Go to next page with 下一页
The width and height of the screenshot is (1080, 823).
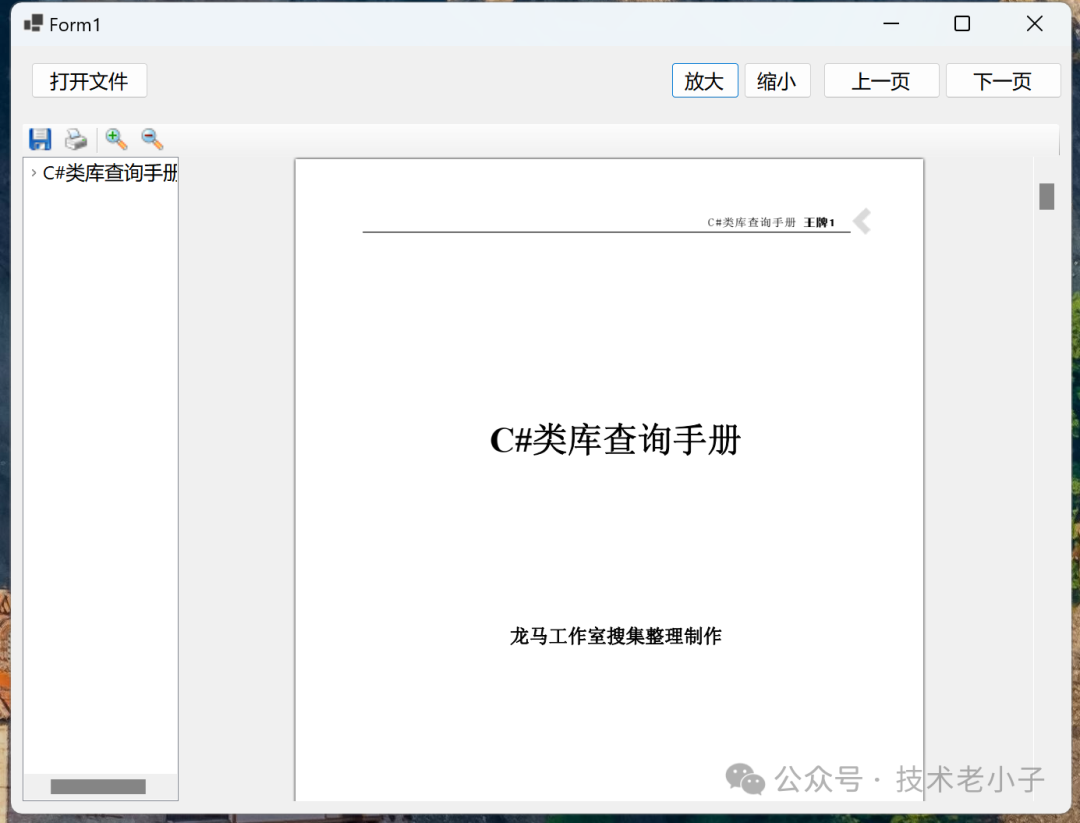click(1002, 81)
